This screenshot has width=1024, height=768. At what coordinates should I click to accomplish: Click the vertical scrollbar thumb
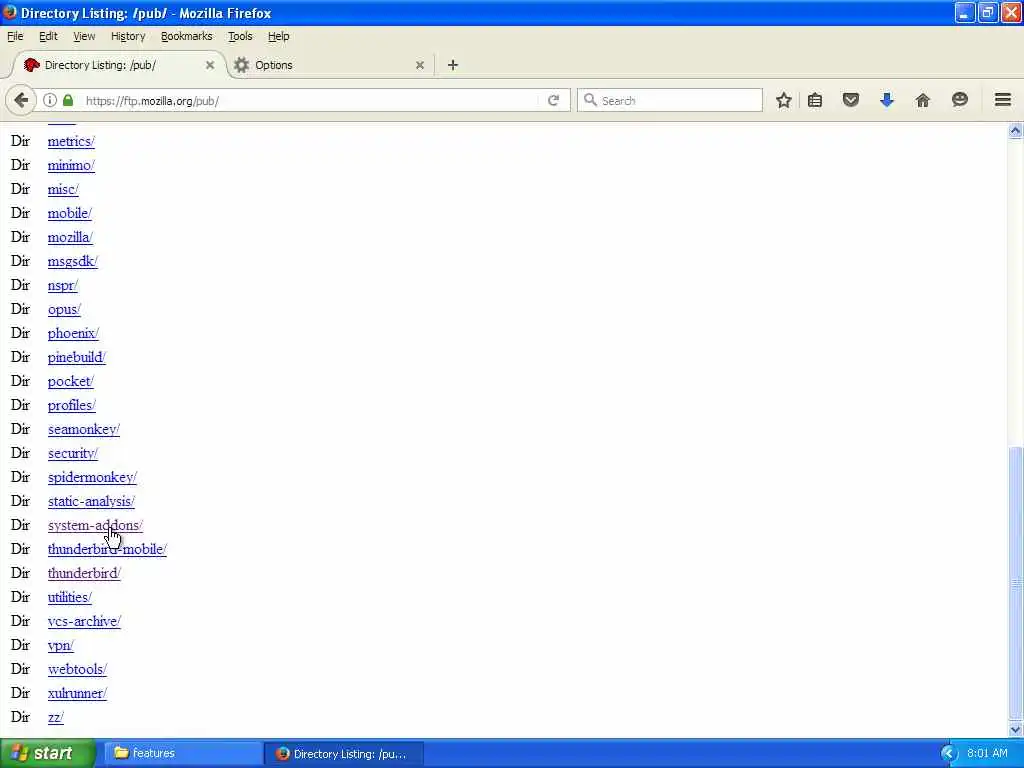pyautogui.click(x=1016, y=583)
